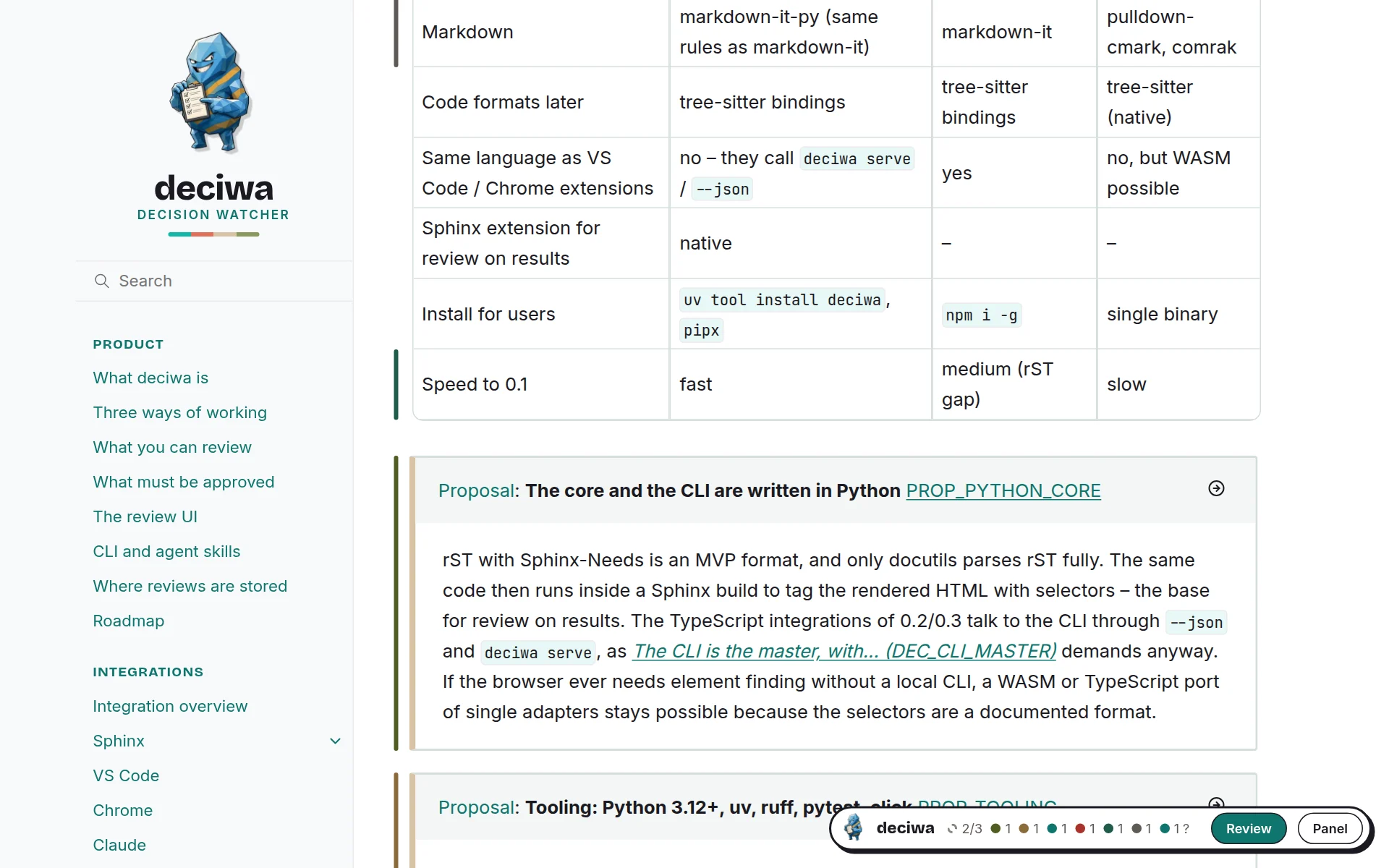Open the Roadmap page
The width and height of the screenshot is (1389, 868).
click(x=129, y=621)
